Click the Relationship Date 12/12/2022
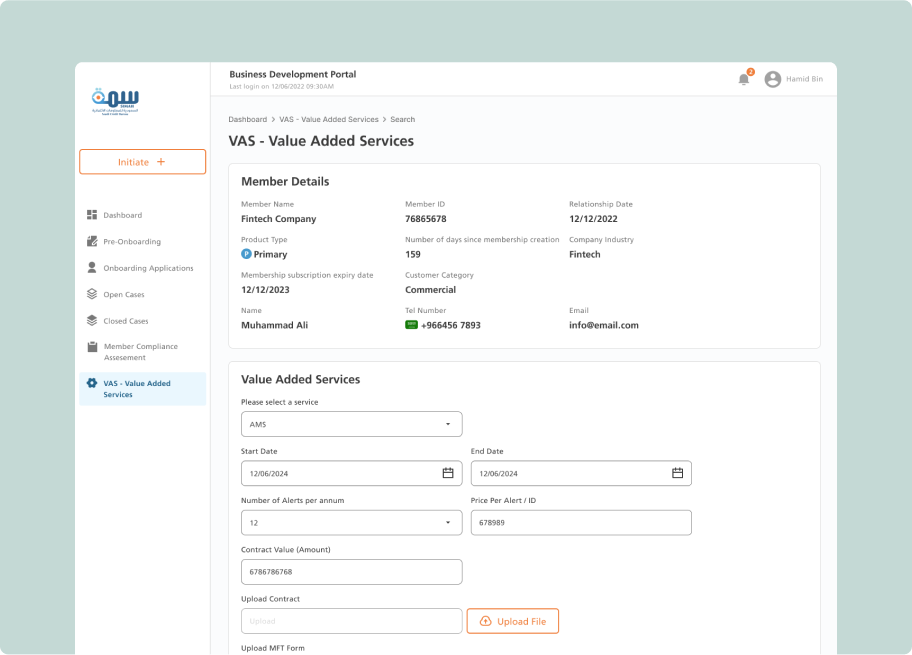Viewport: 912px width, 655px height. (x=593, y=219)
